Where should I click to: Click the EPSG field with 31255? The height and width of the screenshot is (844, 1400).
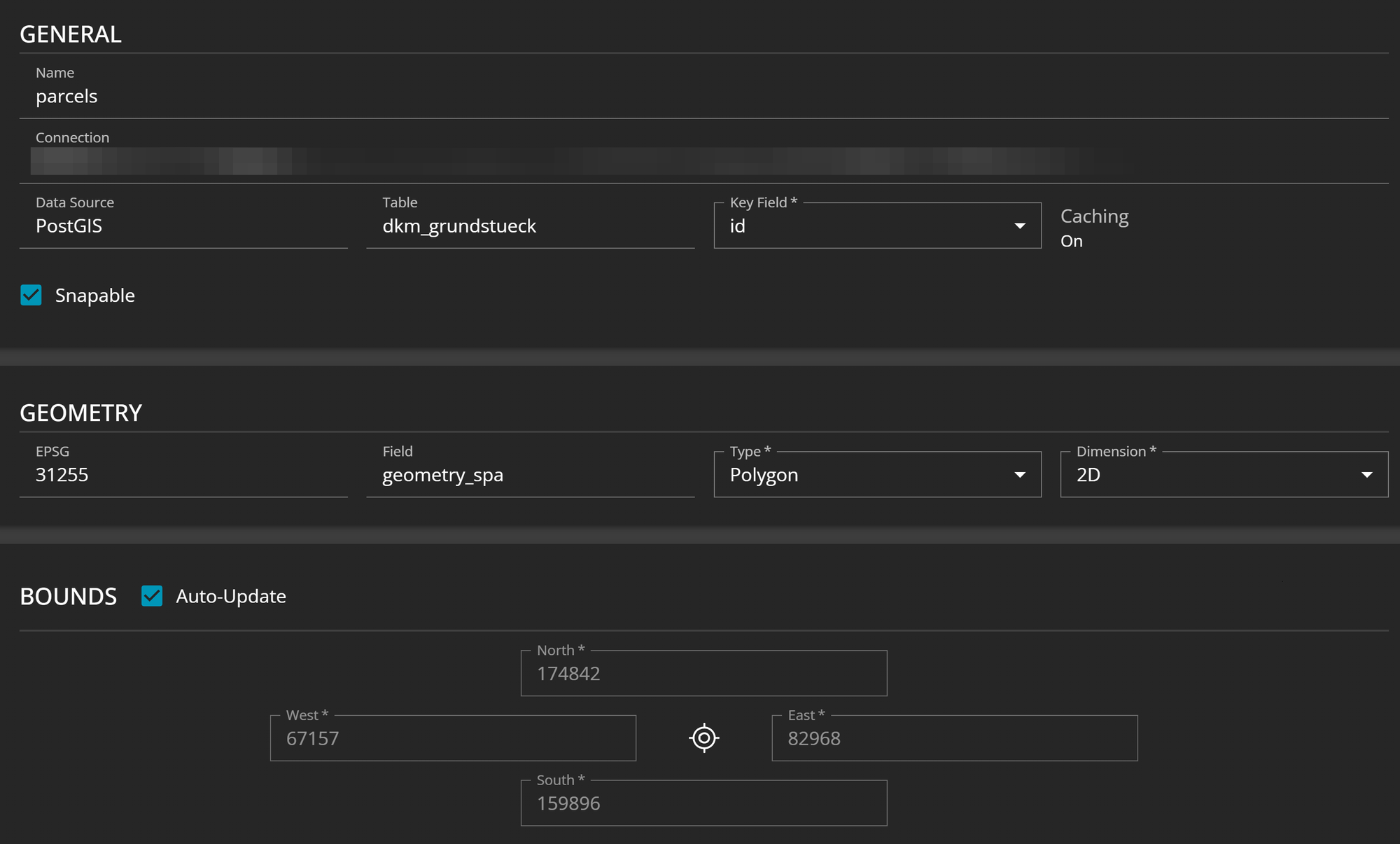pos(182,475)
